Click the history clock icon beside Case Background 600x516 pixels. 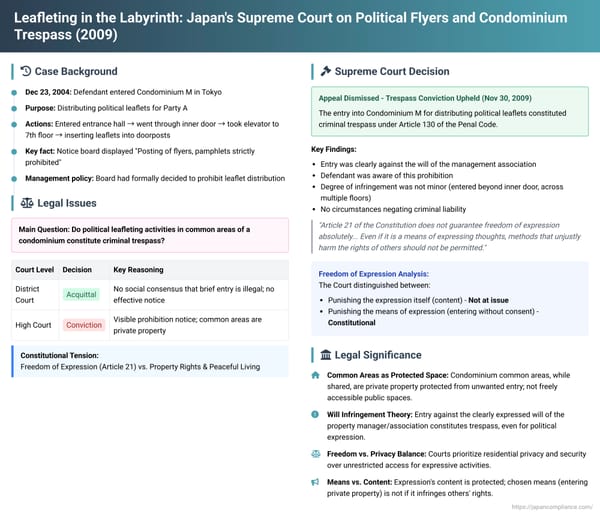(25, 72)
